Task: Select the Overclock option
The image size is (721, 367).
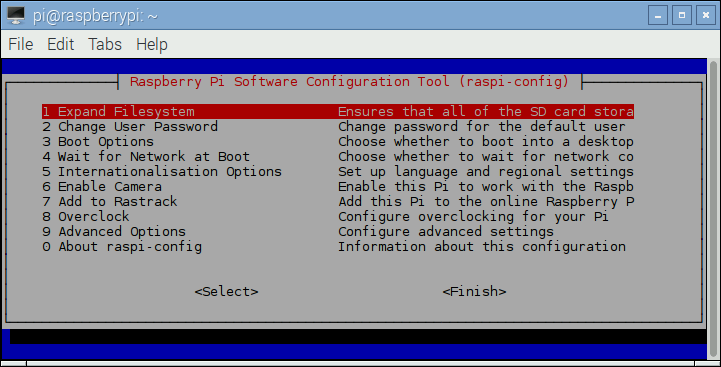Action: (x=338, y=217)
